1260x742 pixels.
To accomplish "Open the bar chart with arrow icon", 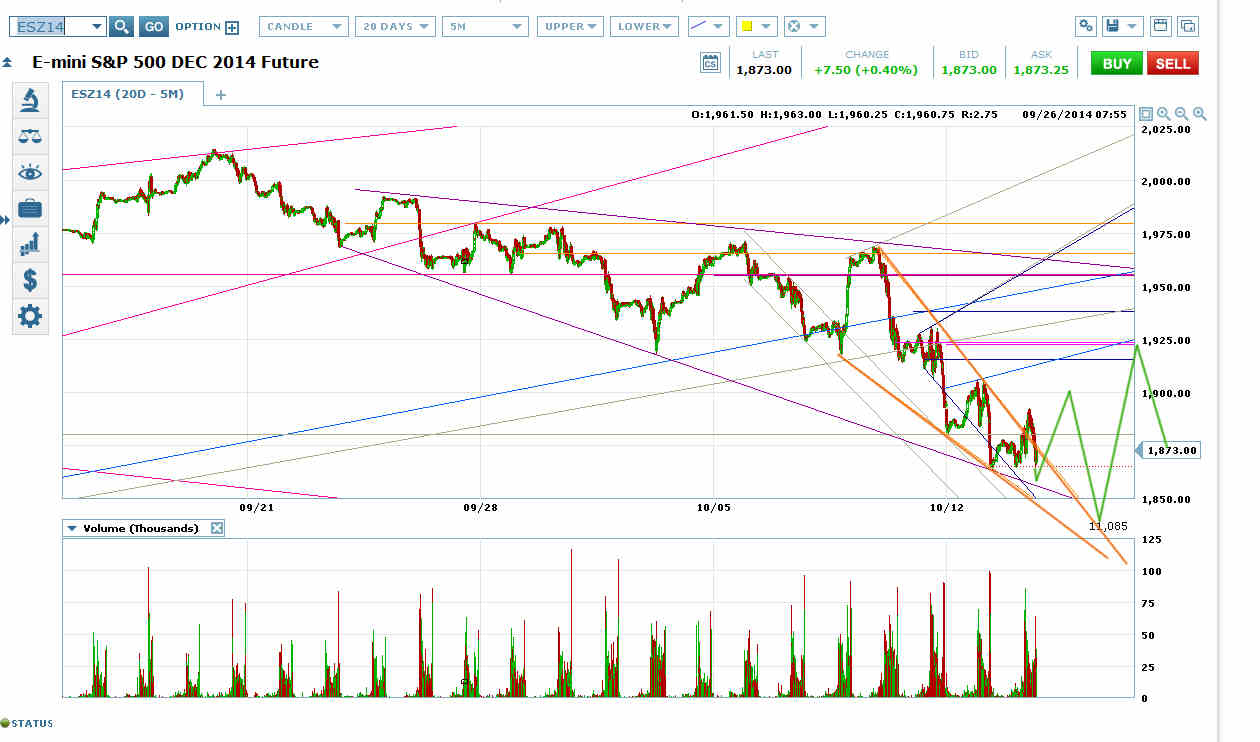I will 30,243.
